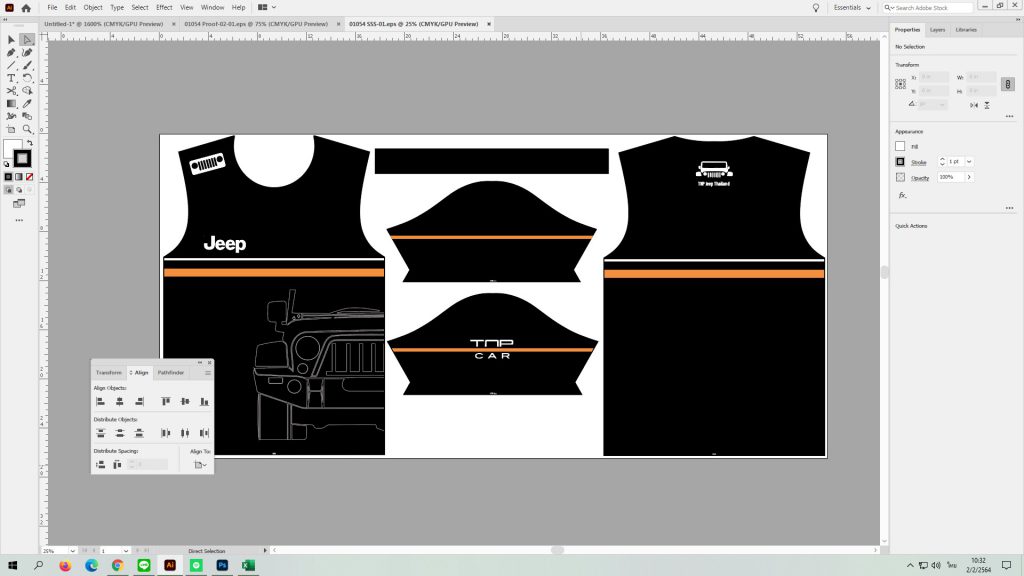
Task: Click the Vertical Distribute Center icon
Action: (120, 433)
